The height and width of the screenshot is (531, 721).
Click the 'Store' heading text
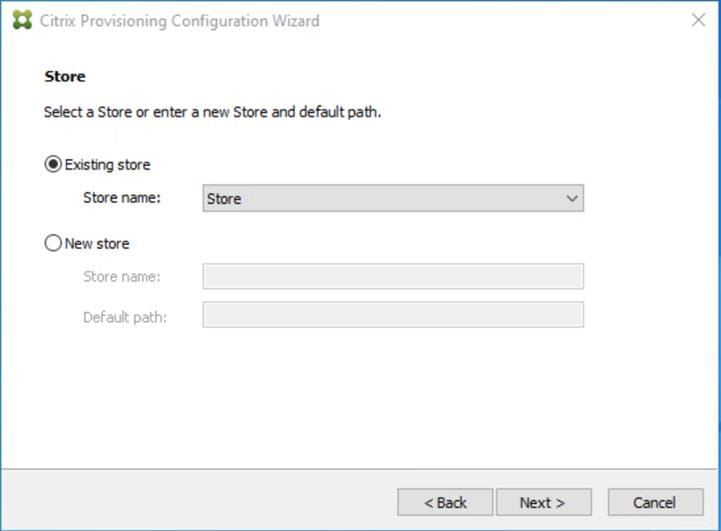65,76
